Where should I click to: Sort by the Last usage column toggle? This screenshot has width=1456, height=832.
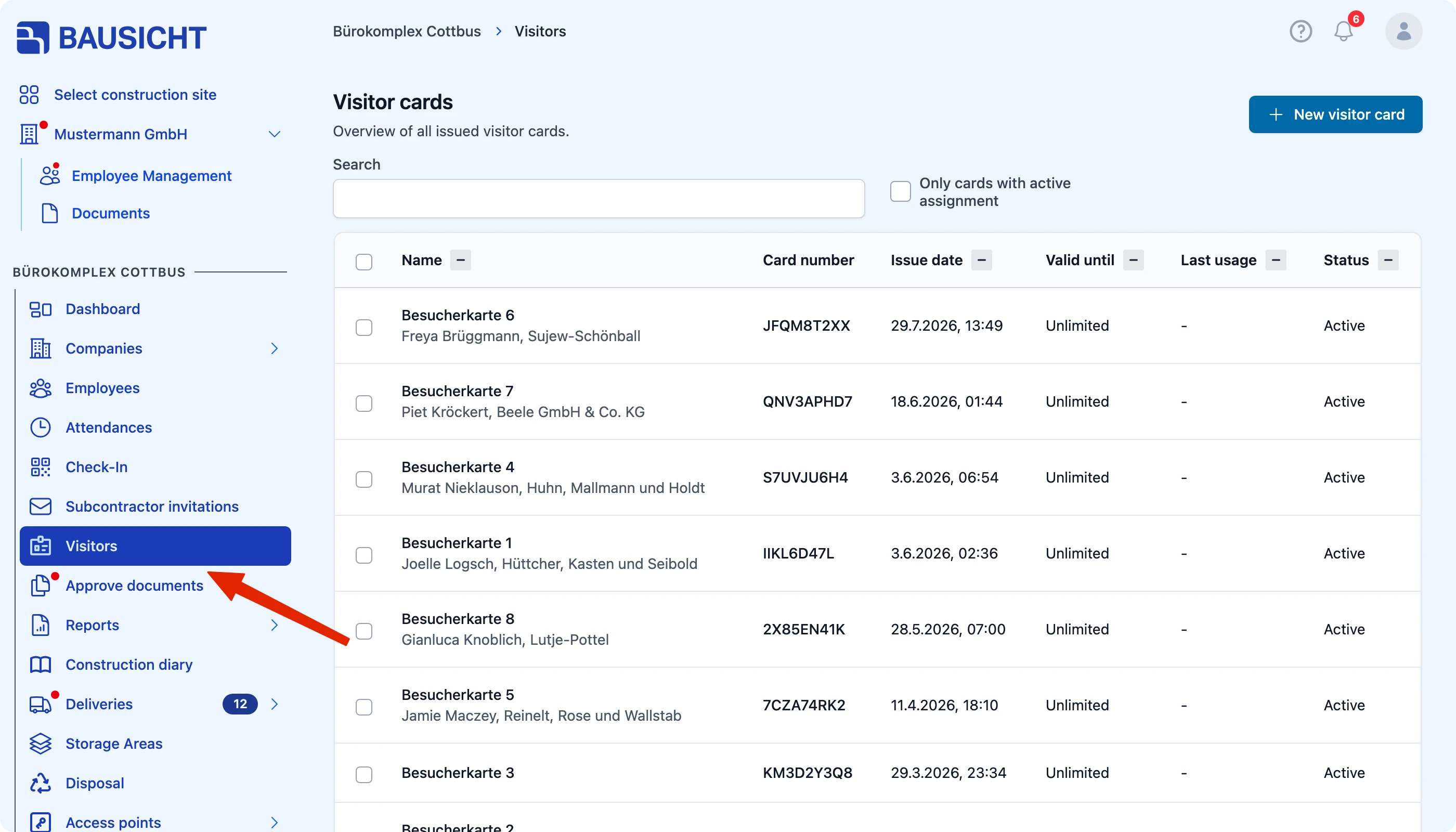pos(1276,260)
